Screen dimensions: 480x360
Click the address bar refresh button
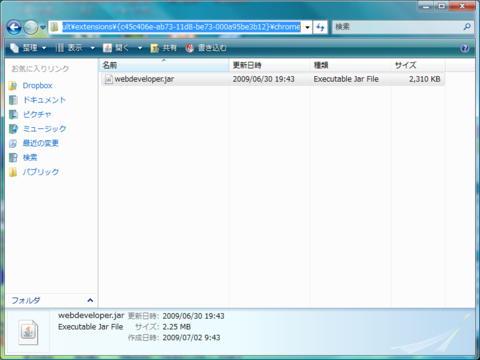[x=320, y=27]
